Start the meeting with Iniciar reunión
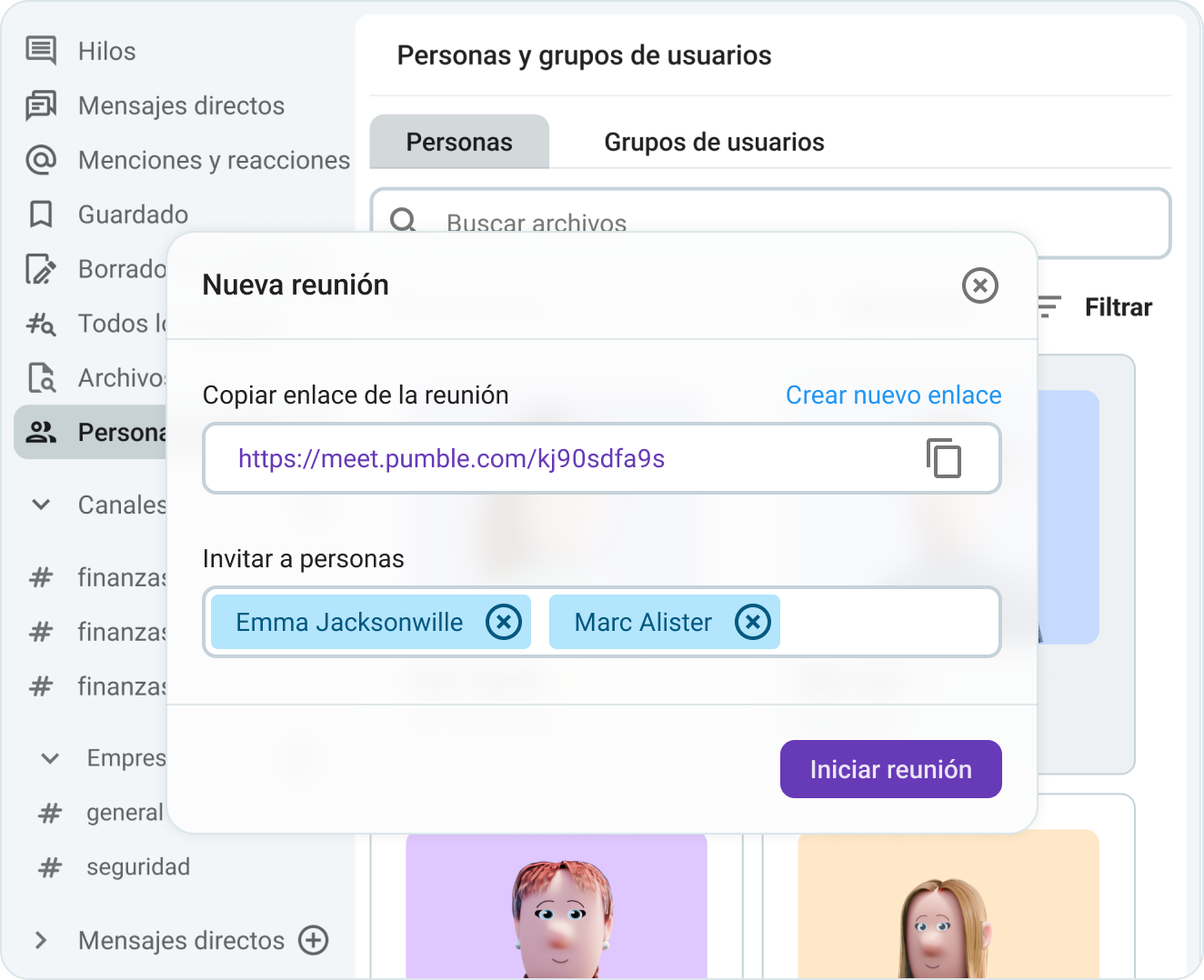1204x980 pixels. pyautogui.click(x=890, y=769)
